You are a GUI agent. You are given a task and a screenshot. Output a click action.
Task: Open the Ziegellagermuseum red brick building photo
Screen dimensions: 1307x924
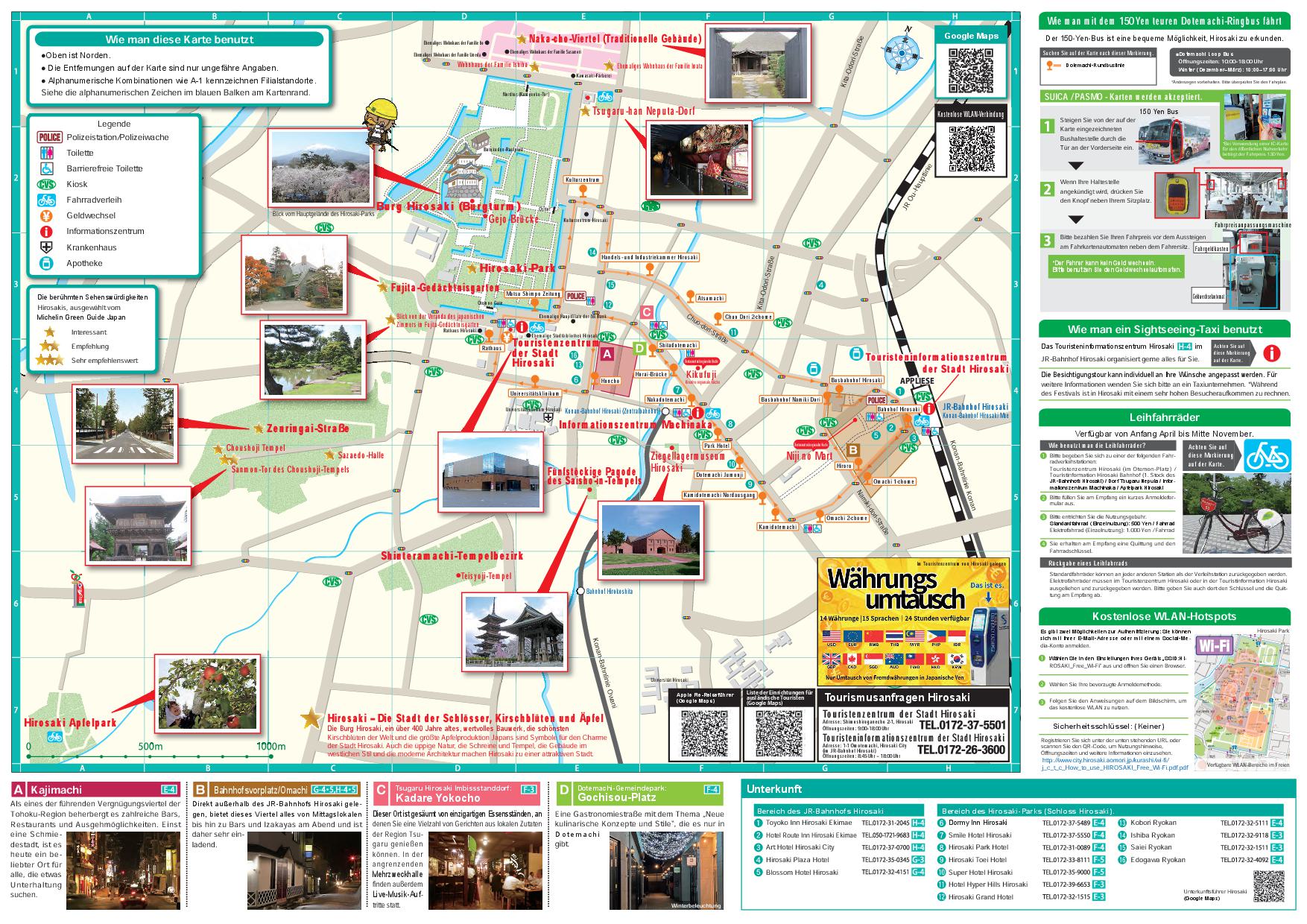(x=651, y=540)
